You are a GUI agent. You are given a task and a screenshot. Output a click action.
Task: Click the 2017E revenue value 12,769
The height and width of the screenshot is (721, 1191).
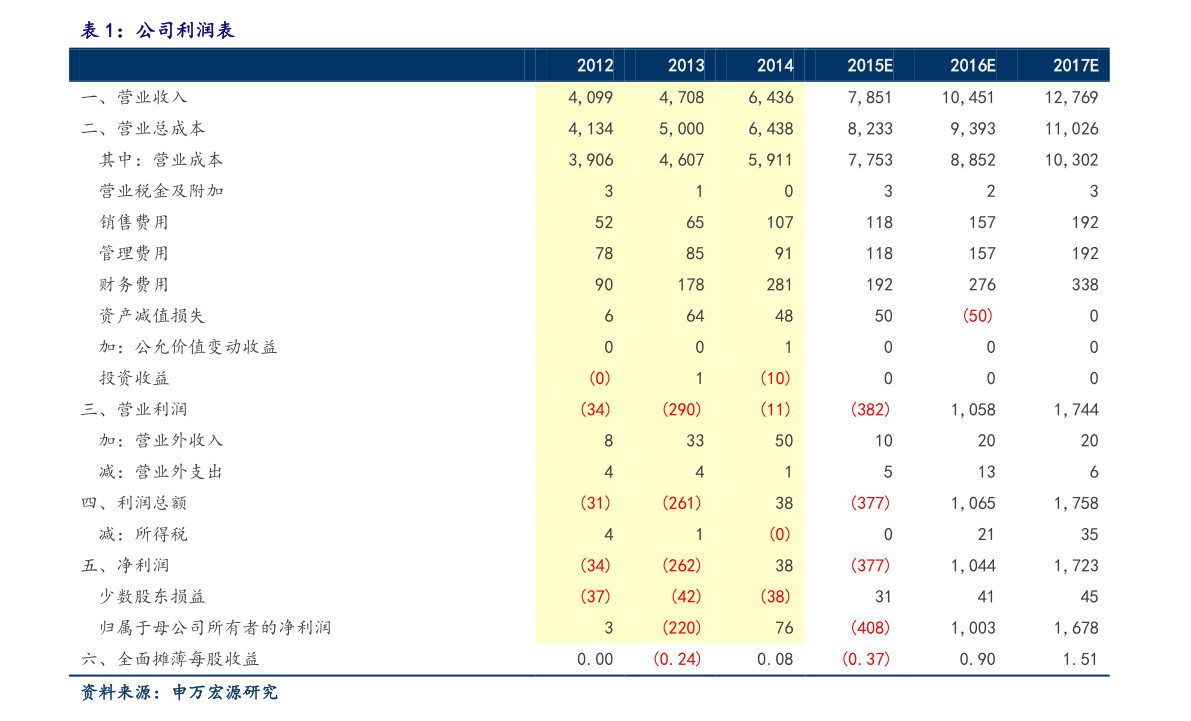point(1071,97)
